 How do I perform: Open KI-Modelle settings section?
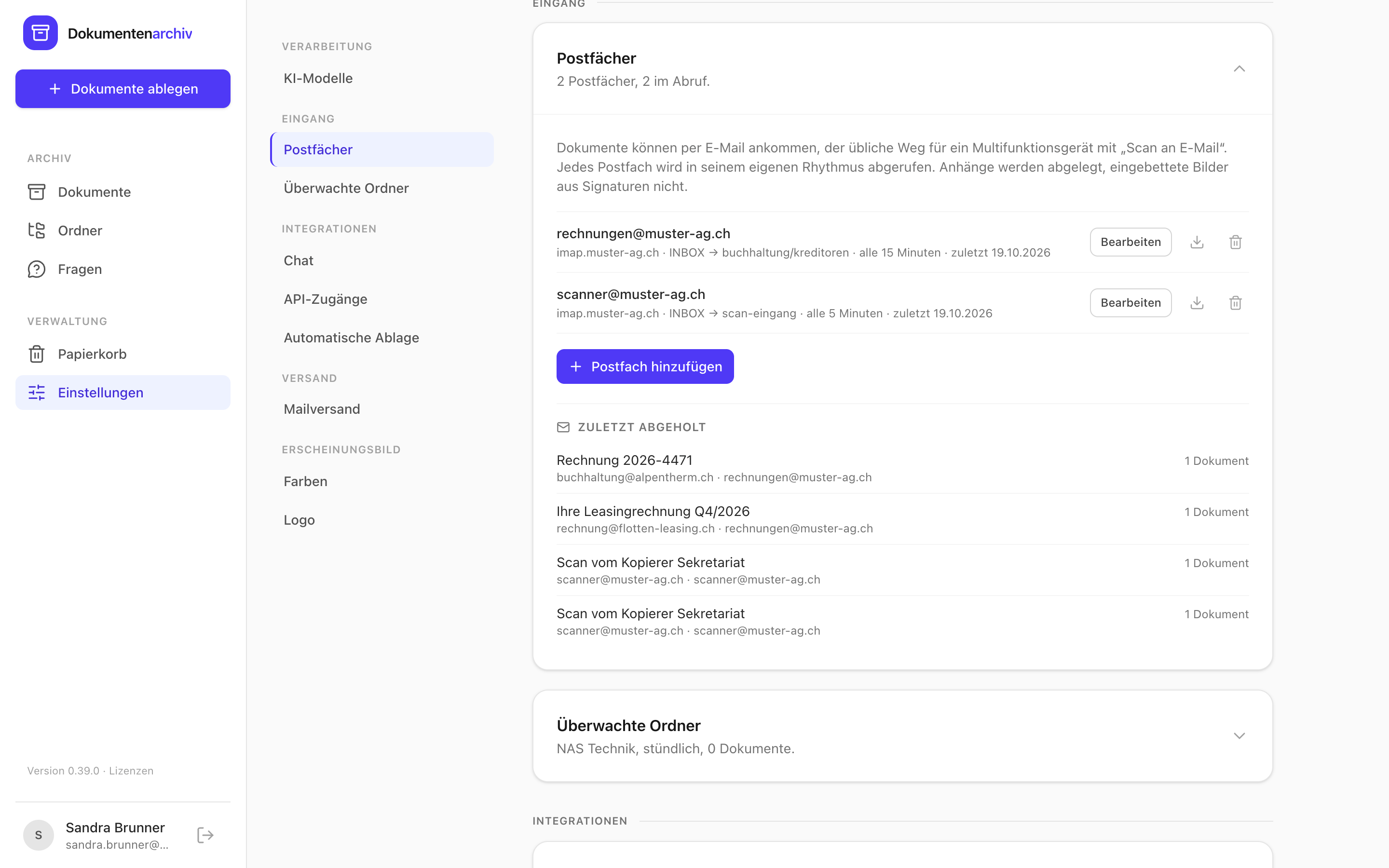(x=381, y=78)
